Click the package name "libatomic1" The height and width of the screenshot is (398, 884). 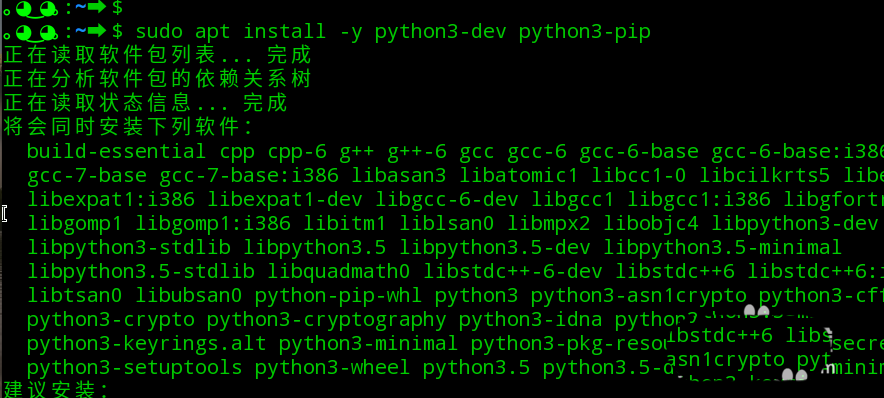pos(518,175)
